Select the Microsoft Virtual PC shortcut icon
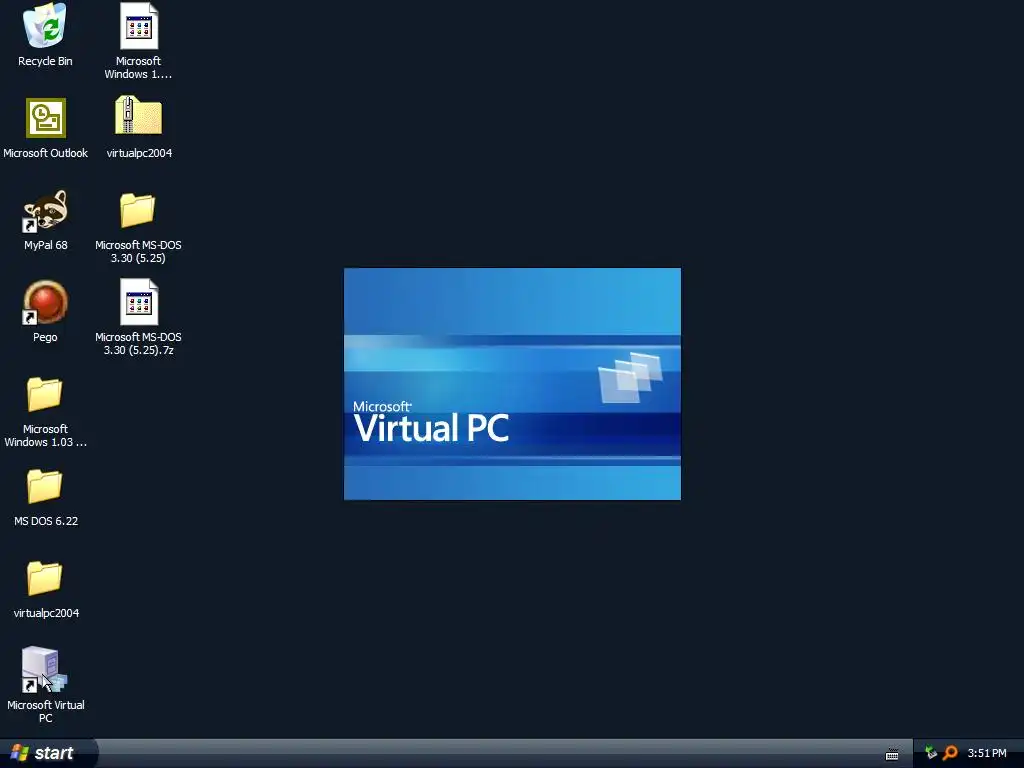The height and width of the screenshot is (768, 1024). click(x=44, y=669)
